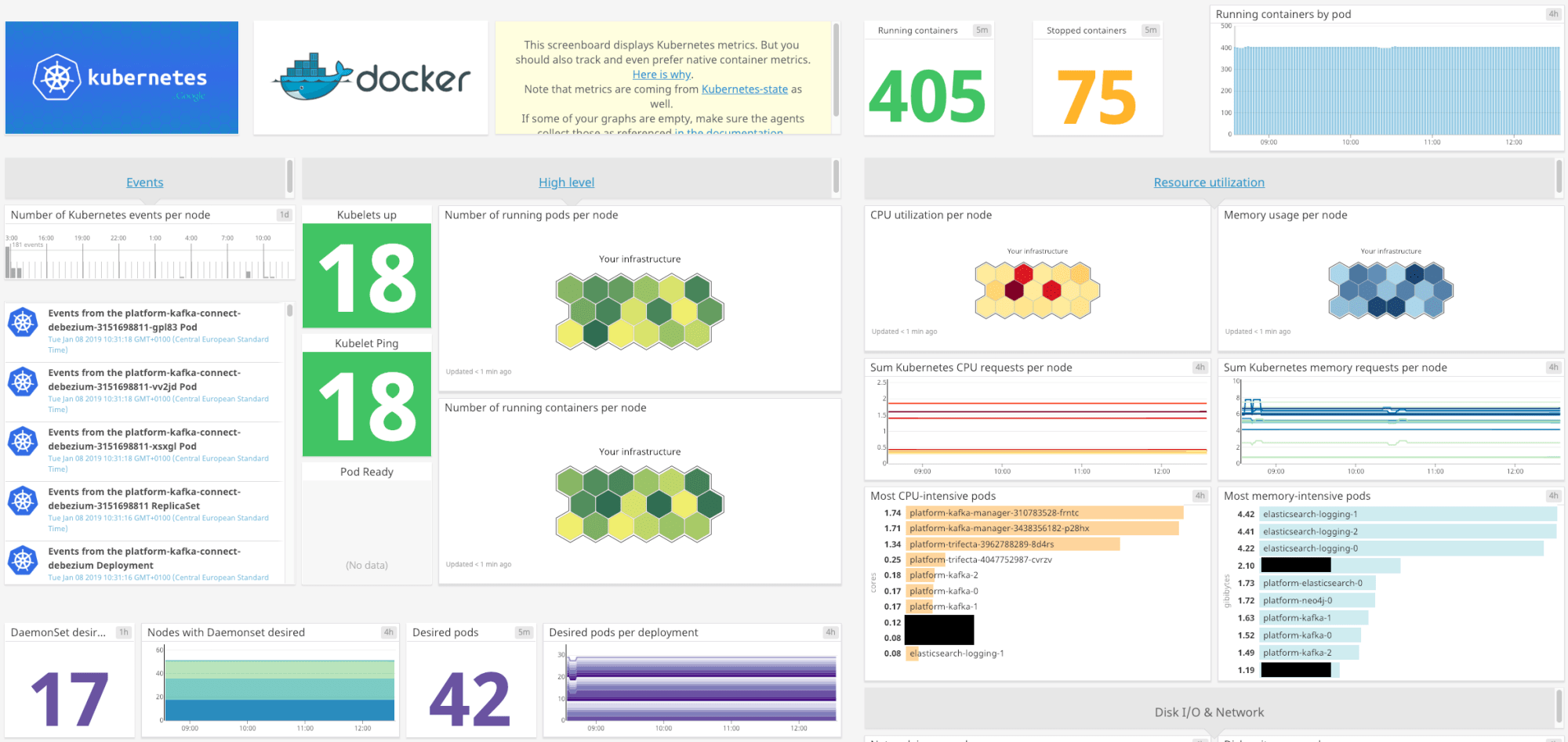Click the 1h badge on DaemonSet desired widget
Image resolution: width=1568 pixels, height=742 pixels.
click(124, 632)
